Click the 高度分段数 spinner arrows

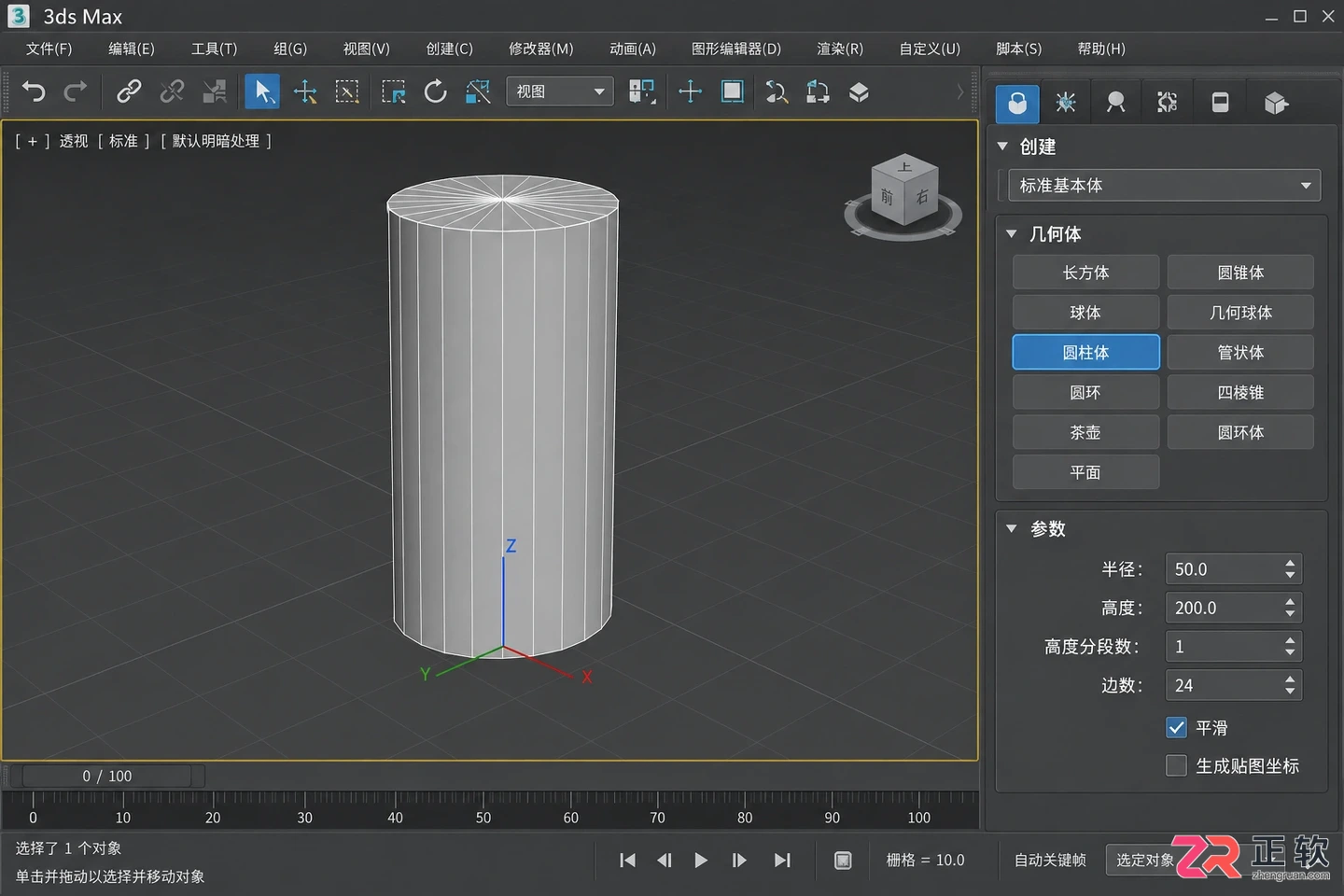tap(1290, 646)
